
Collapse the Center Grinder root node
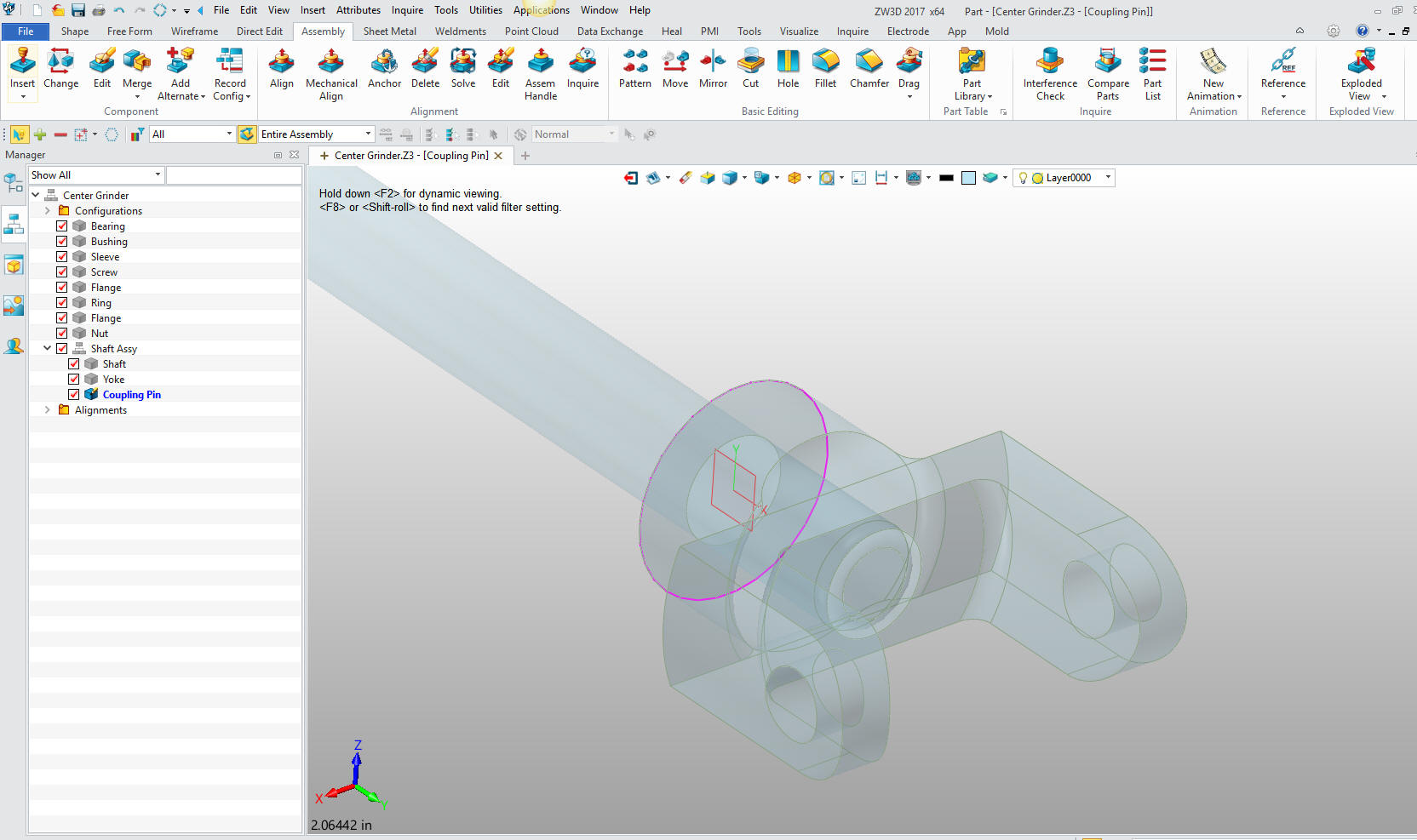coord(36,195)
